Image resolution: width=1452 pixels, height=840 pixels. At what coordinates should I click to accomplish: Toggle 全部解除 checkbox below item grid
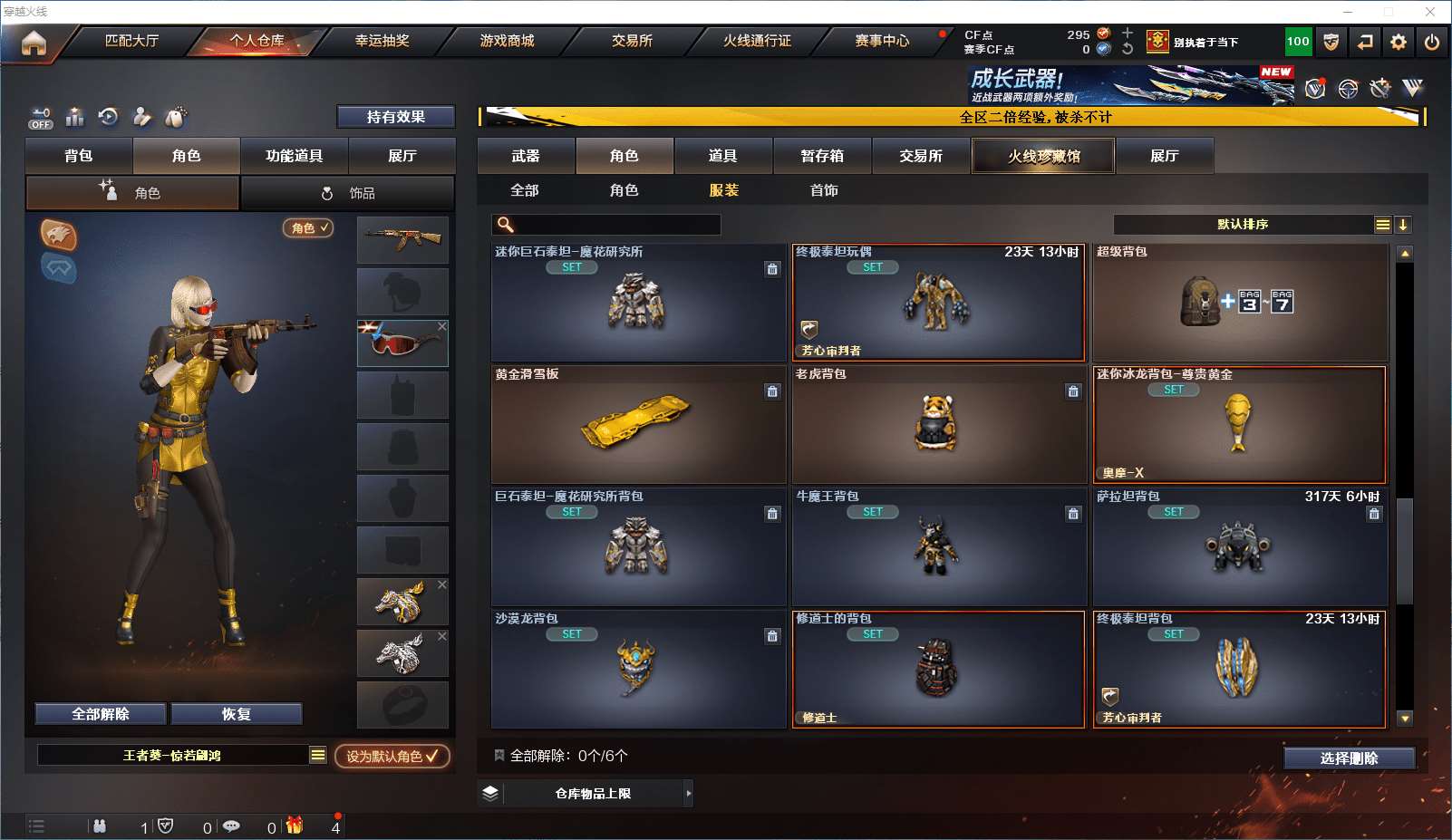[499, 755]
